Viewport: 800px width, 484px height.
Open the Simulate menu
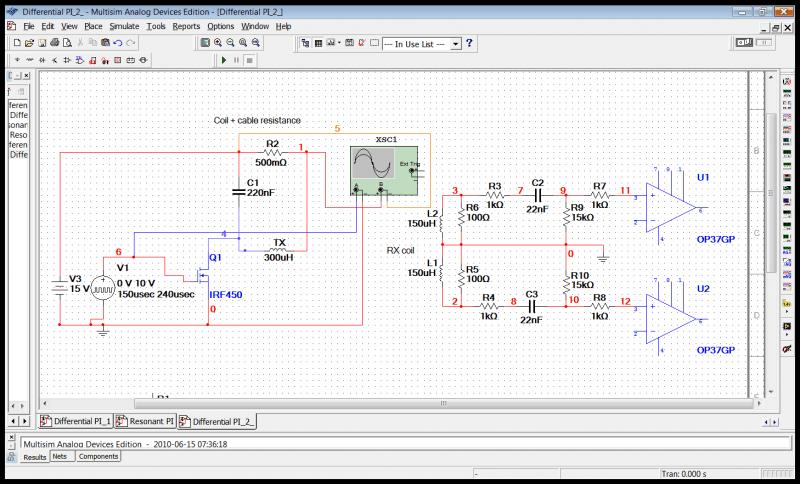[124, 25]
